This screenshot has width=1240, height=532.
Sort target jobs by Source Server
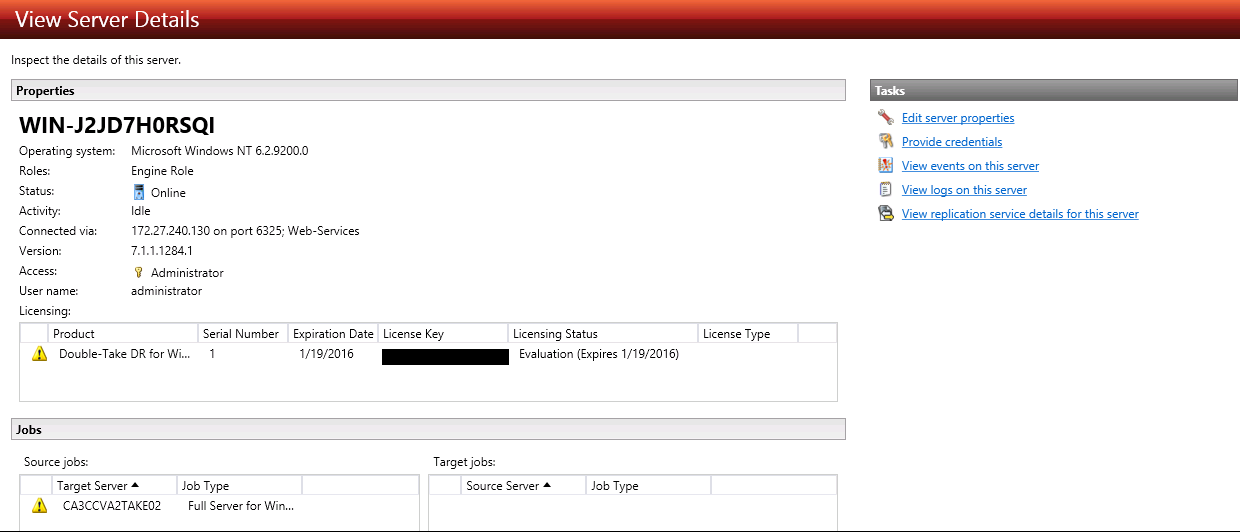point(523,485)
